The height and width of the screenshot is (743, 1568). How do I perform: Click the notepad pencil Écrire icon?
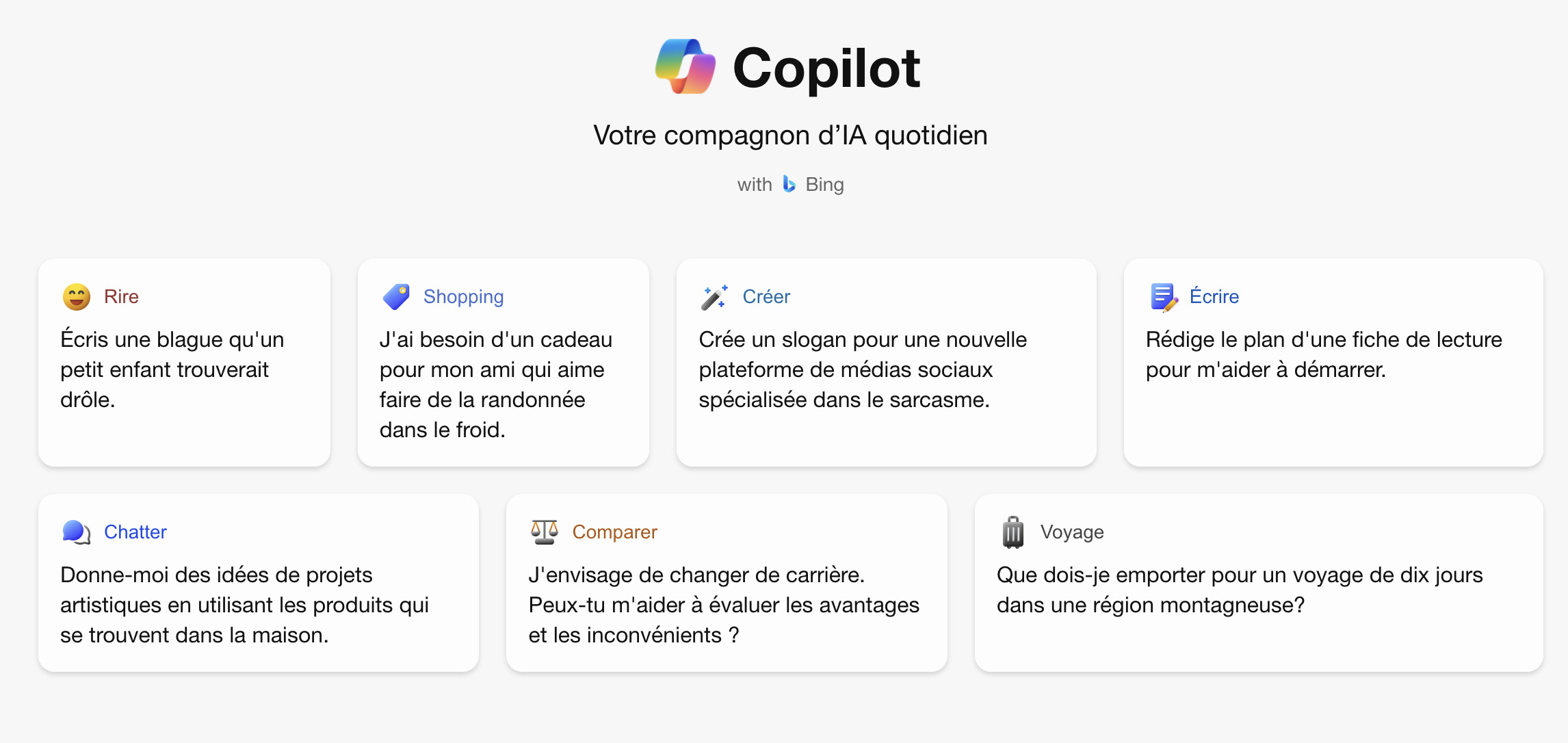tap(1164, 297)
